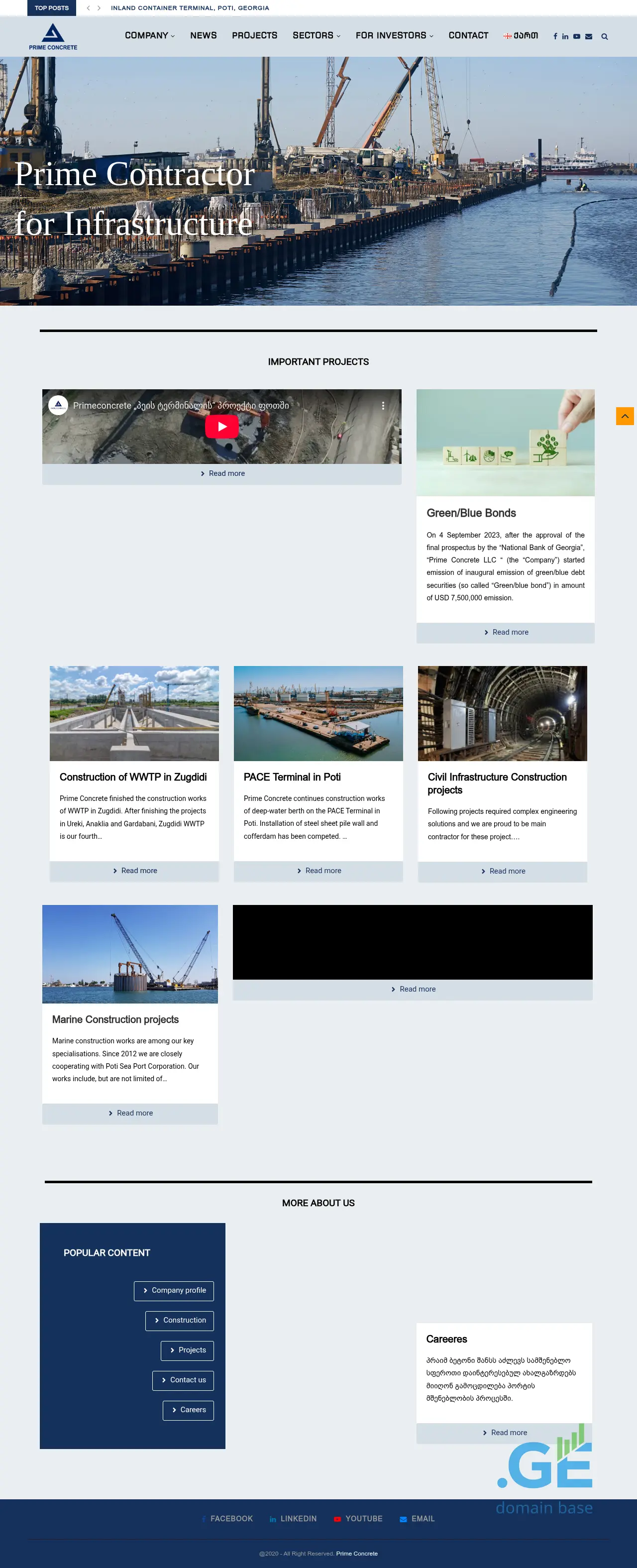Expand the Sectors dropdown menu

(316, 36)
